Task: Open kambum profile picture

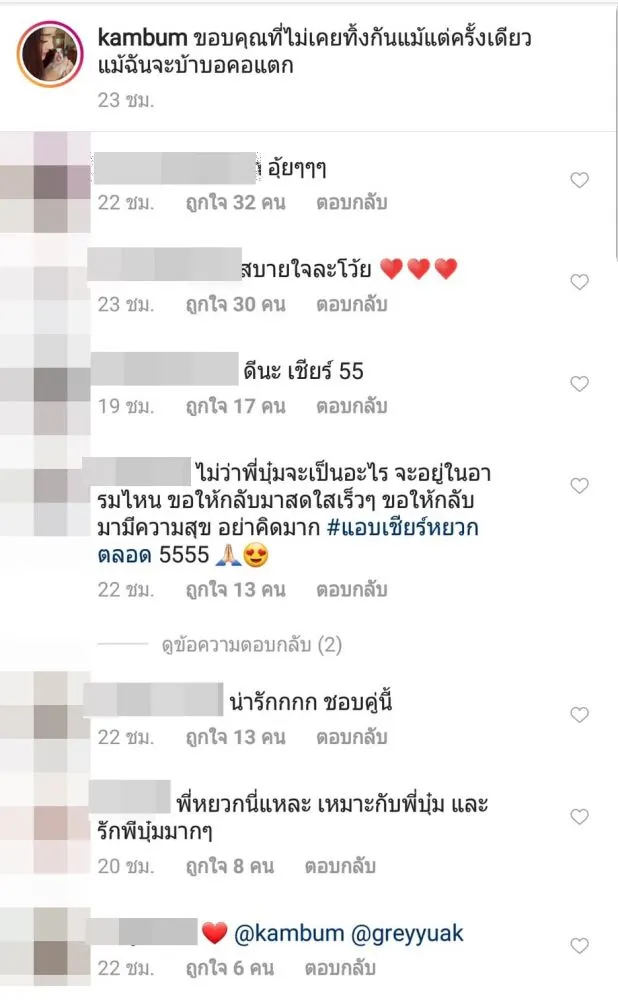Action: click(50, 54)
